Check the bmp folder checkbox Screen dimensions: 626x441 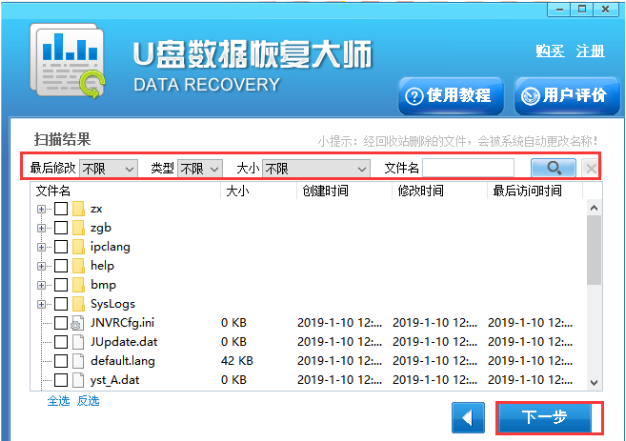click(x=61, y=285)
